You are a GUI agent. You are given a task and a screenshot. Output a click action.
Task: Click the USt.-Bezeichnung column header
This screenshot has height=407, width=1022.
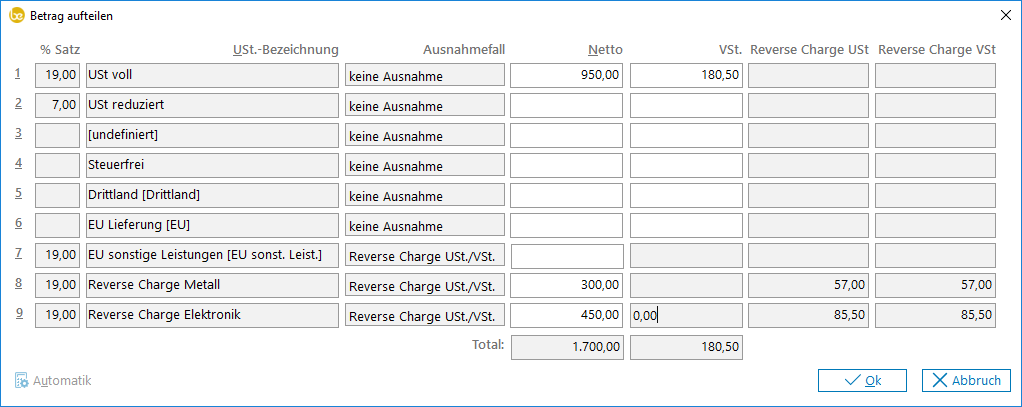click(285, 49)
